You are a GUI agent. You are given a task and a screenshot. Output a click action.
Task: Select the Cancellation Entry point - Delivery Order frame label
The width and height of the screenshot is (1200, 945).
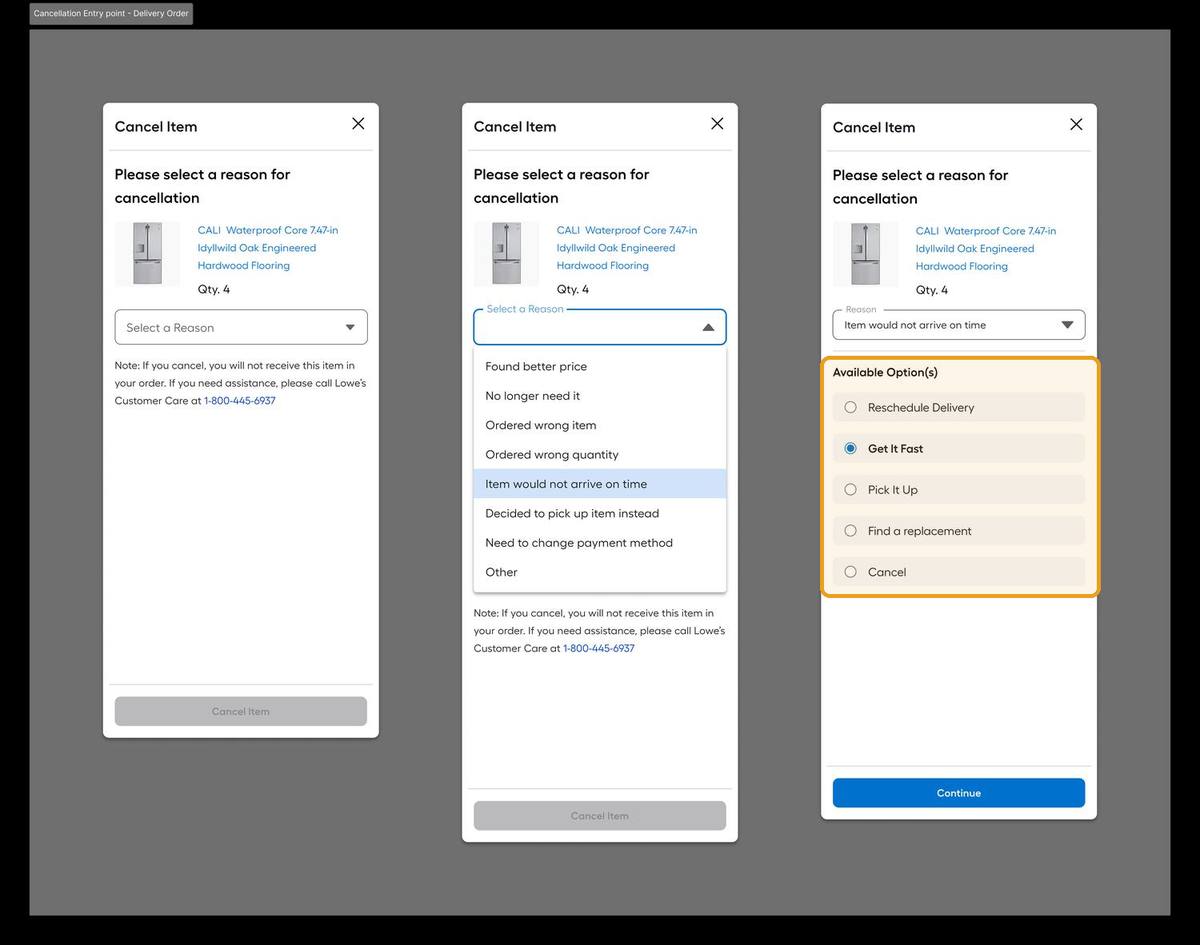tap(111, 14)
